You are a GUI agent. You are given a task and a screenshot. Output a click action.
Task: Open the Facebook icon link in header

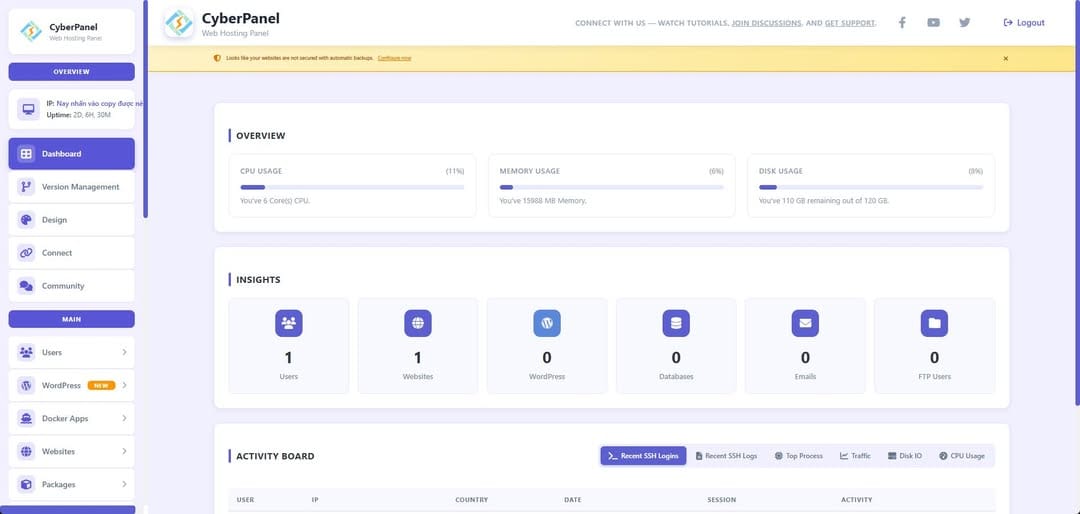(x=901, y=22)
